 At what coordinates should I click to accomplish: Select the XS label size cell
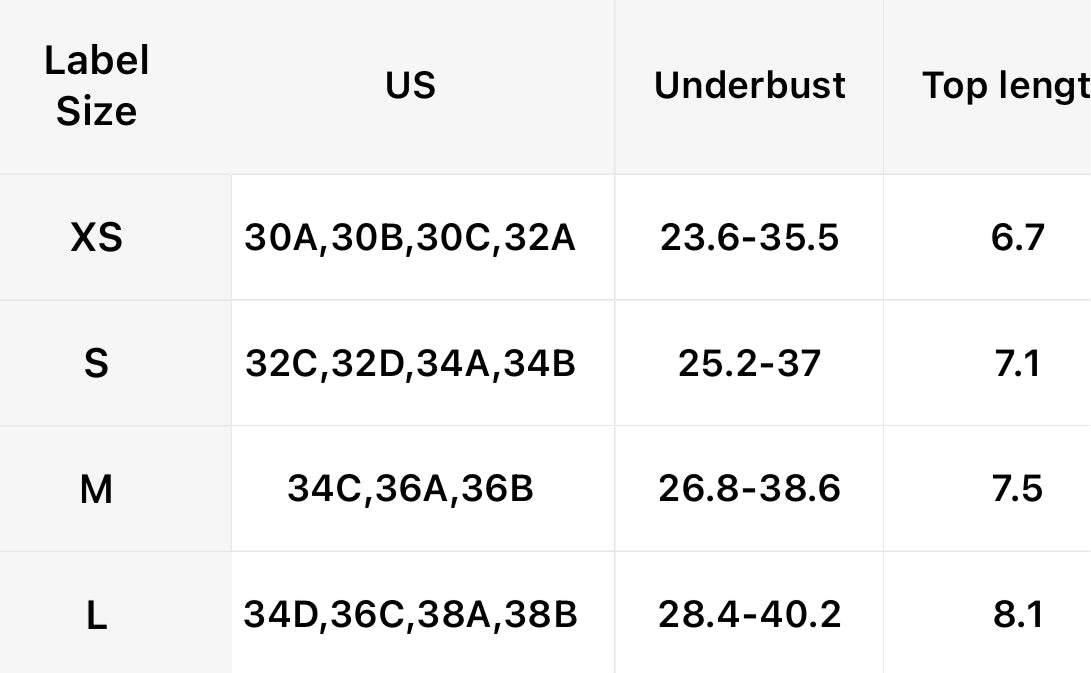(96, 238)
